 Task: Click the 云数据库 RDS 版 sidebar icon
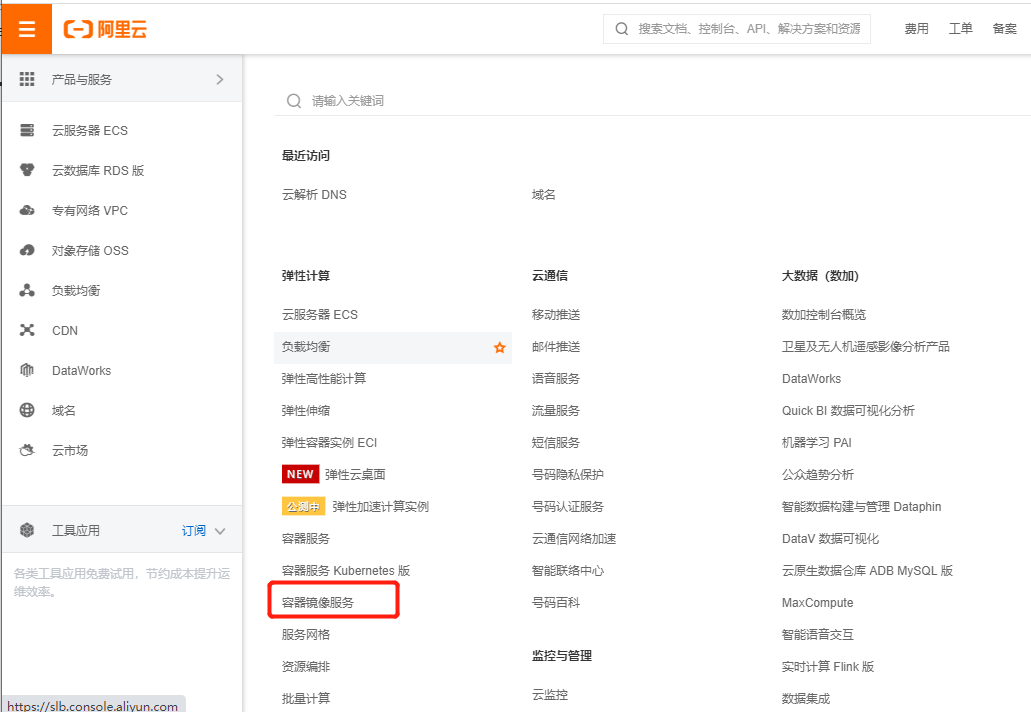tap(27, 170)
